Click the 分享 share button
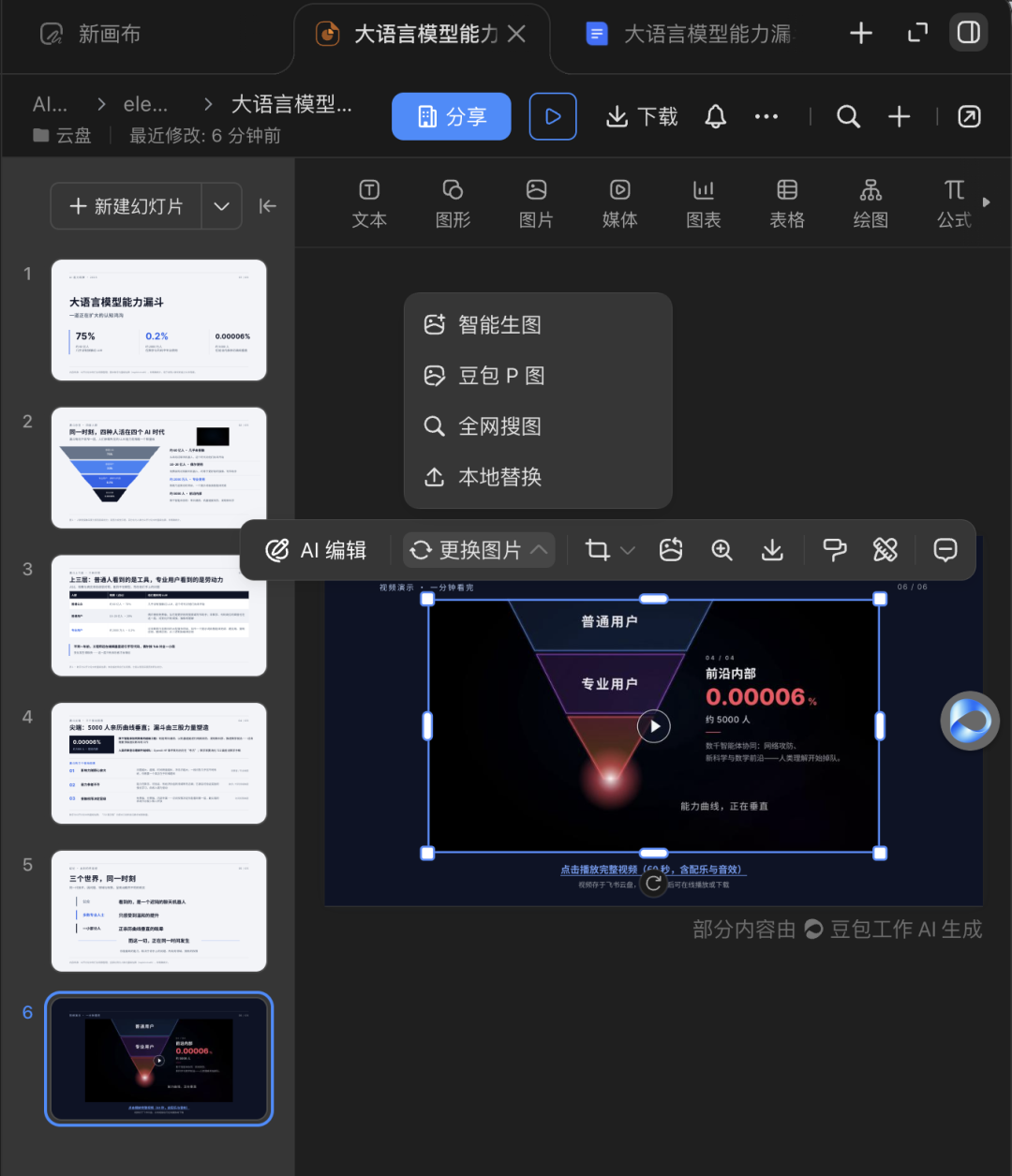Viewport: 1012px width, 1176px height. [x=452, y=116]
